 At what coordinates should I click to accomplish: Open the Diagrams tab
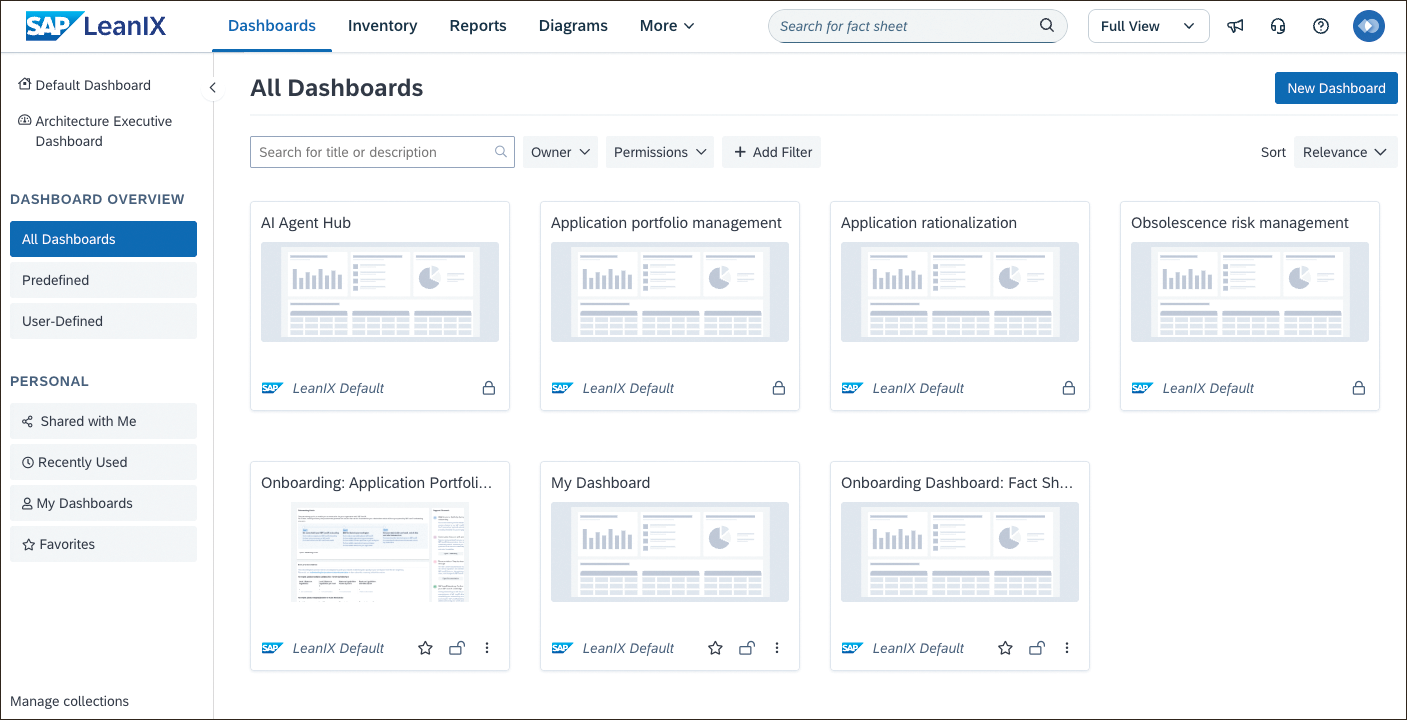pos(573,26)
